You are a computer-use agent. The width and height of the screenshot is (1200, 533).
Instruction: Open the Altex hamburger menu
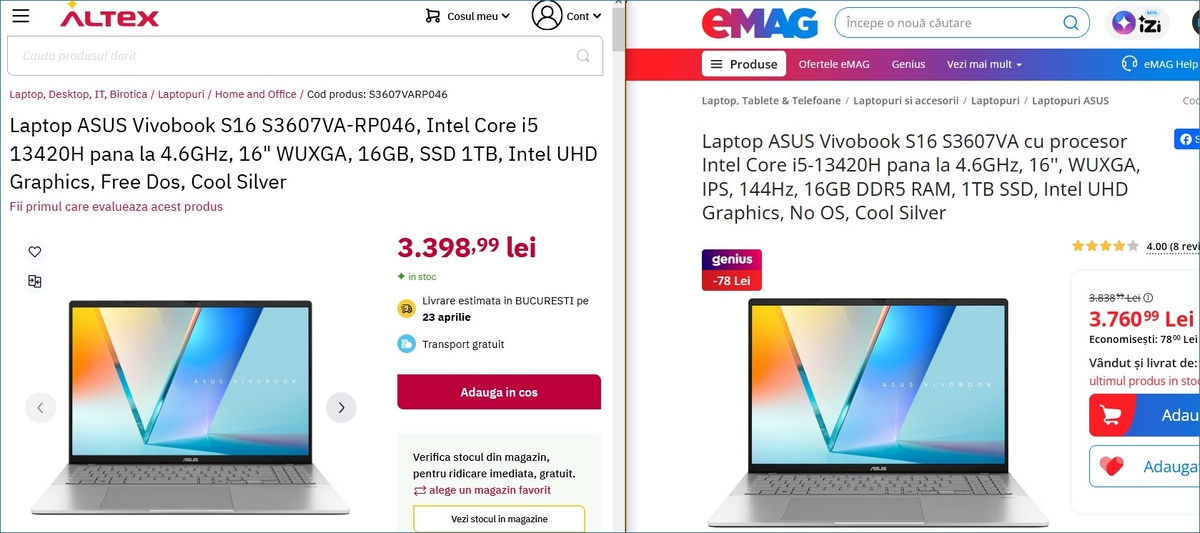pos(20,16)
